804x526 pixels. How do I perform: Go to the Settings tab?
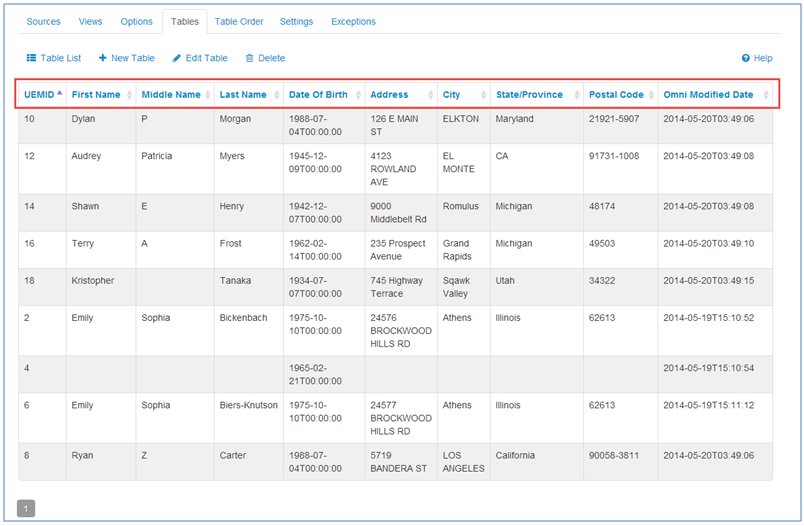pyautogui.click(x=296, y=21)
